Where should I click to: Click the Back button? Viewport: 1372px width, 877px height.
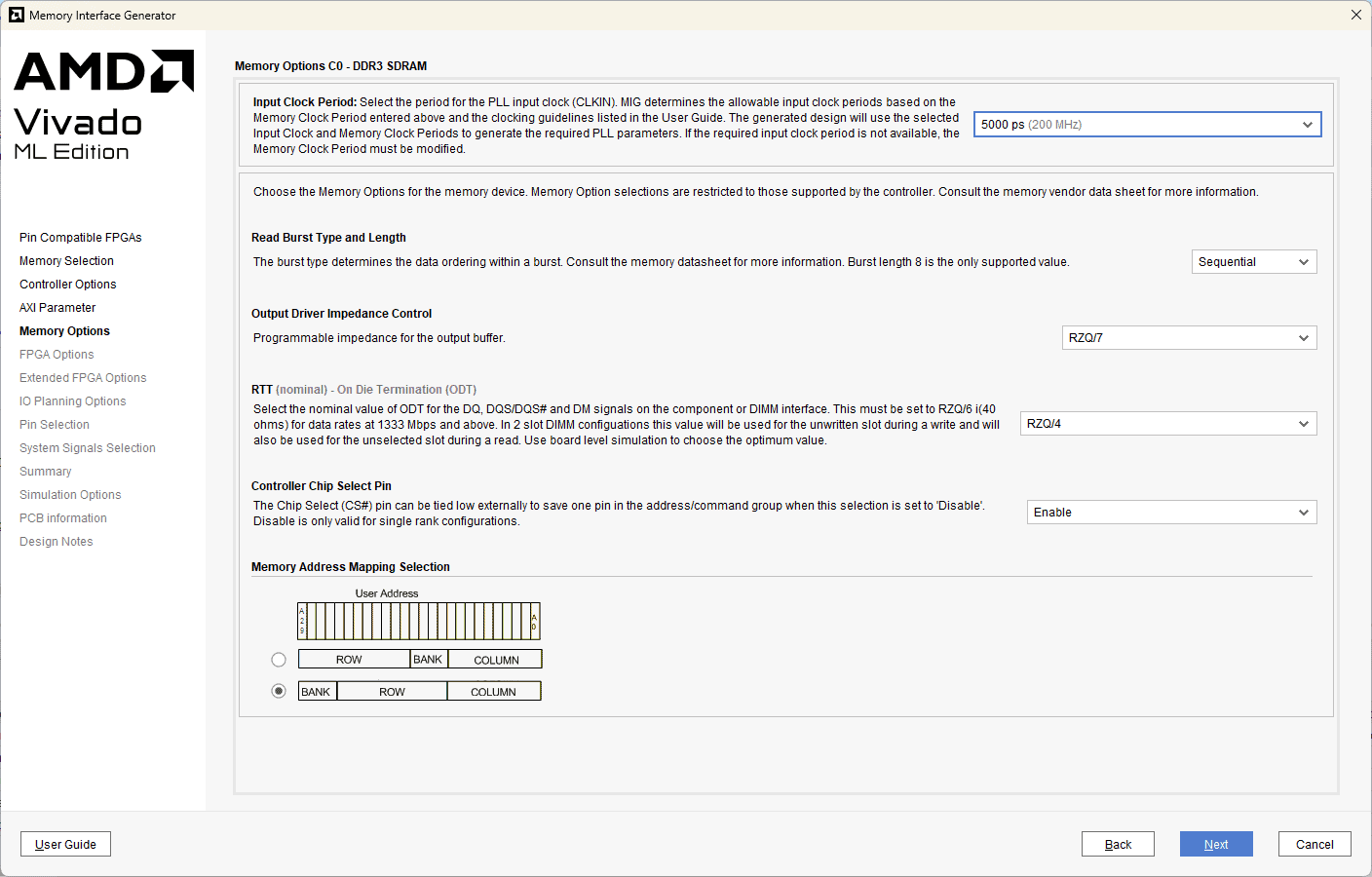coord(1117,844)
